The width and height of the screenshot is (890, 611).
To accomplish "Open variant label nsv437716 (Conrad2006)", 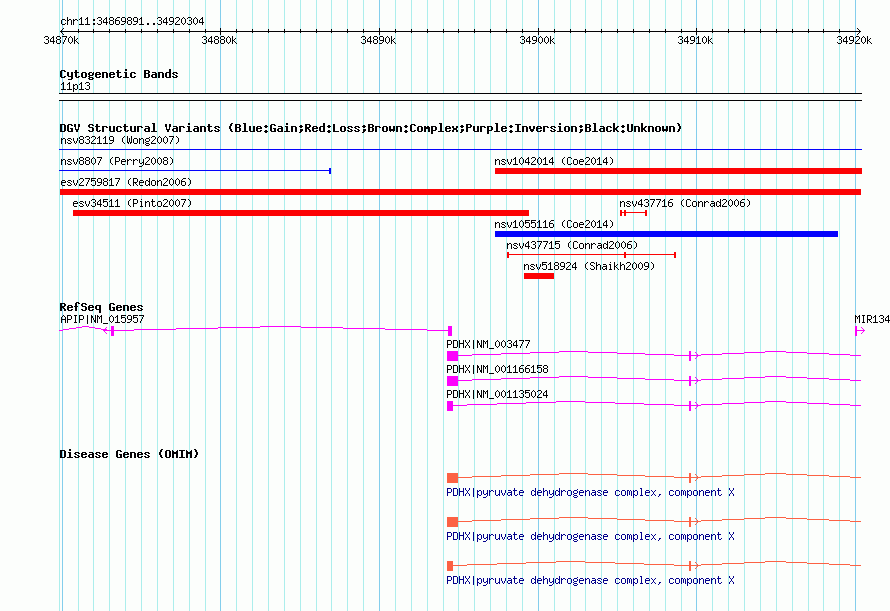I will click(685, 203).
